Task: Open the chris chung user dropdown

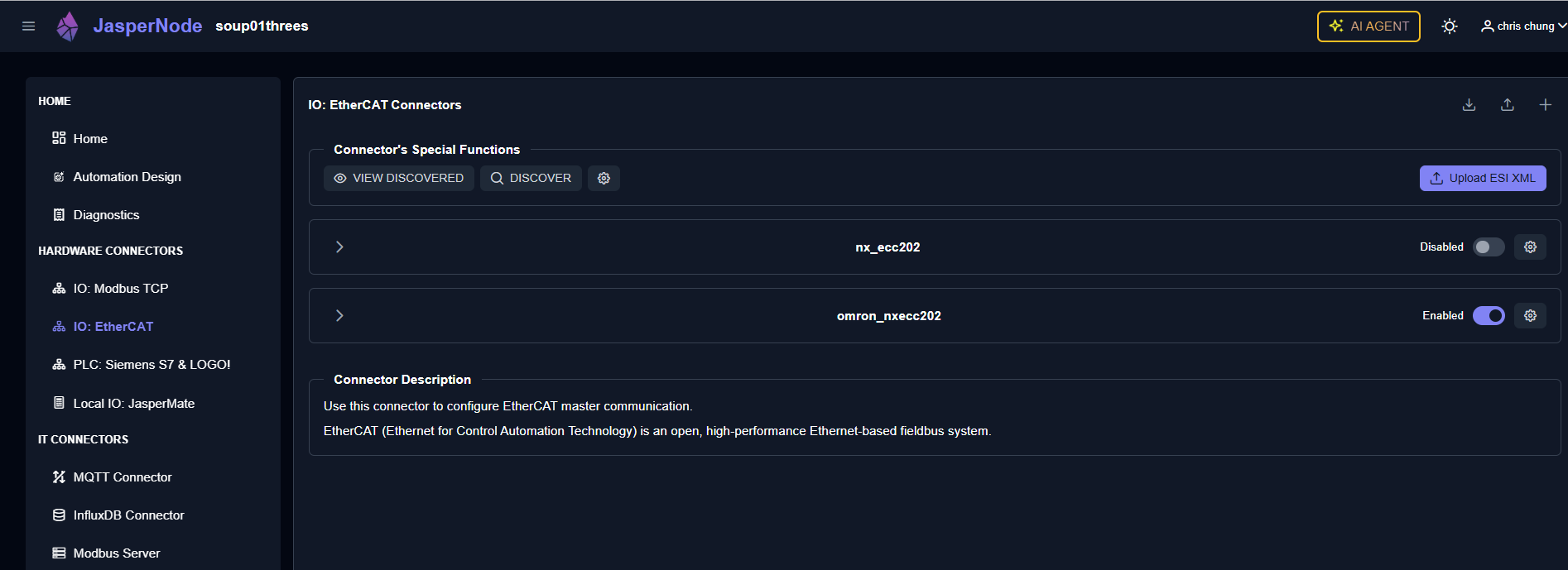Action: 1523,26
